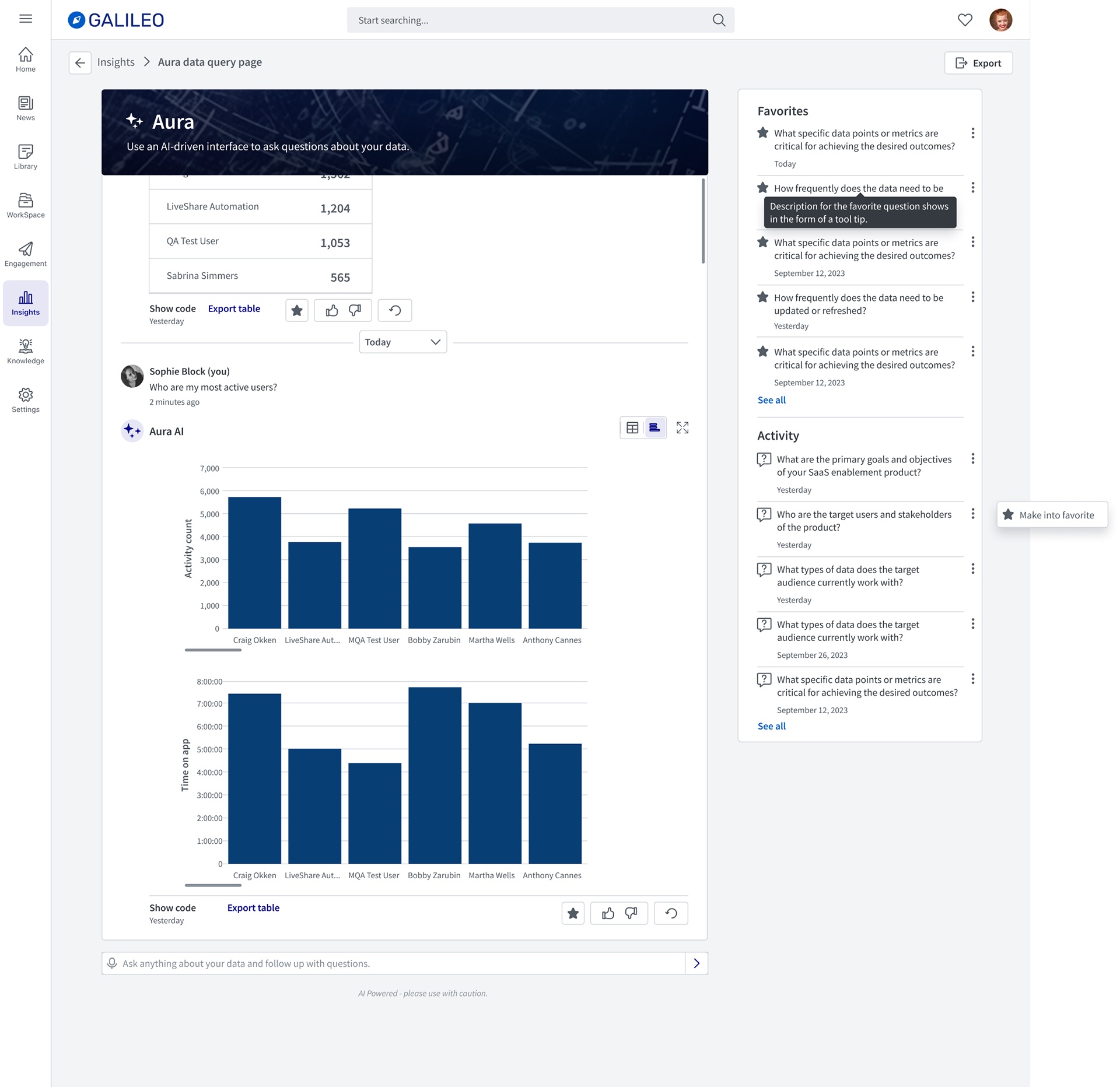Select Make into favorite menu item
Screen dimensions: 1120x1087
(1052, 514)
